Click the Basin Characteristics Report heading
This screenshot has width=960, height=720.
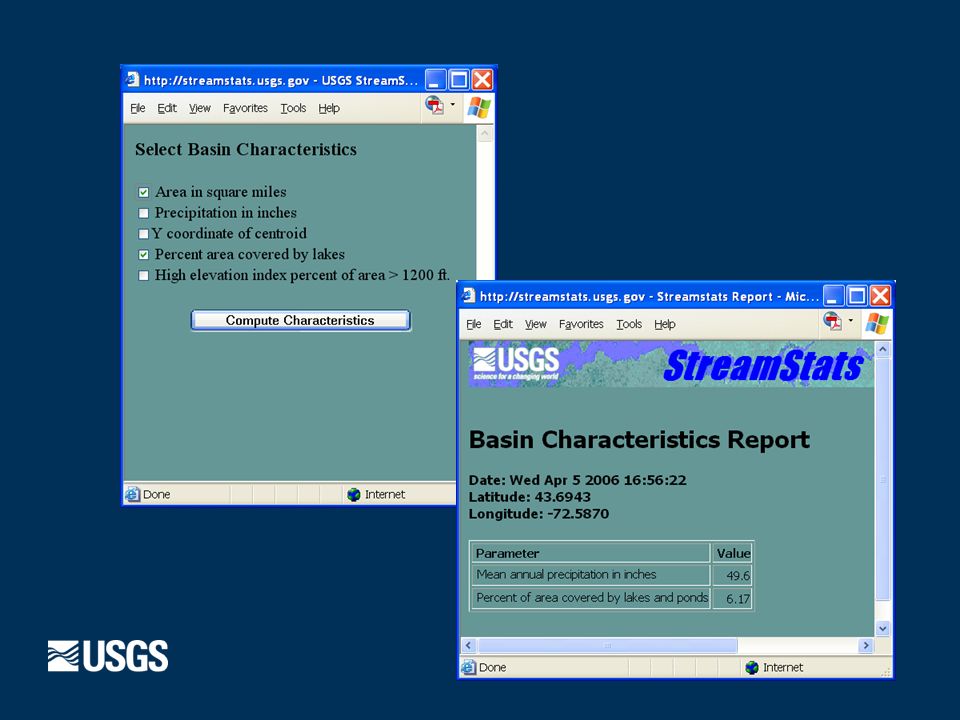[639, 440]
